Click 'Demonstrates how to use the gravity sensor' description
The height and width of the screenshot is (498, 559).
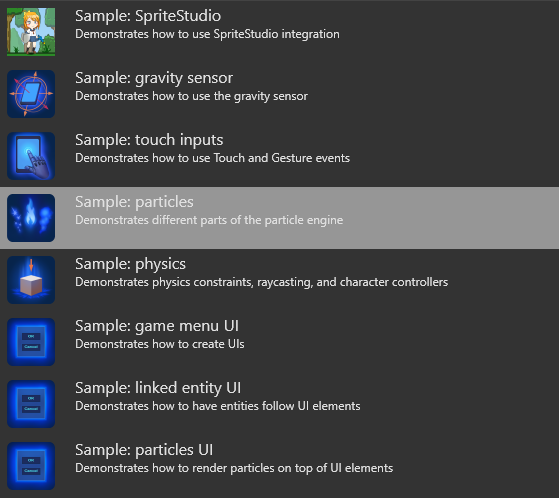coord(191,96)
